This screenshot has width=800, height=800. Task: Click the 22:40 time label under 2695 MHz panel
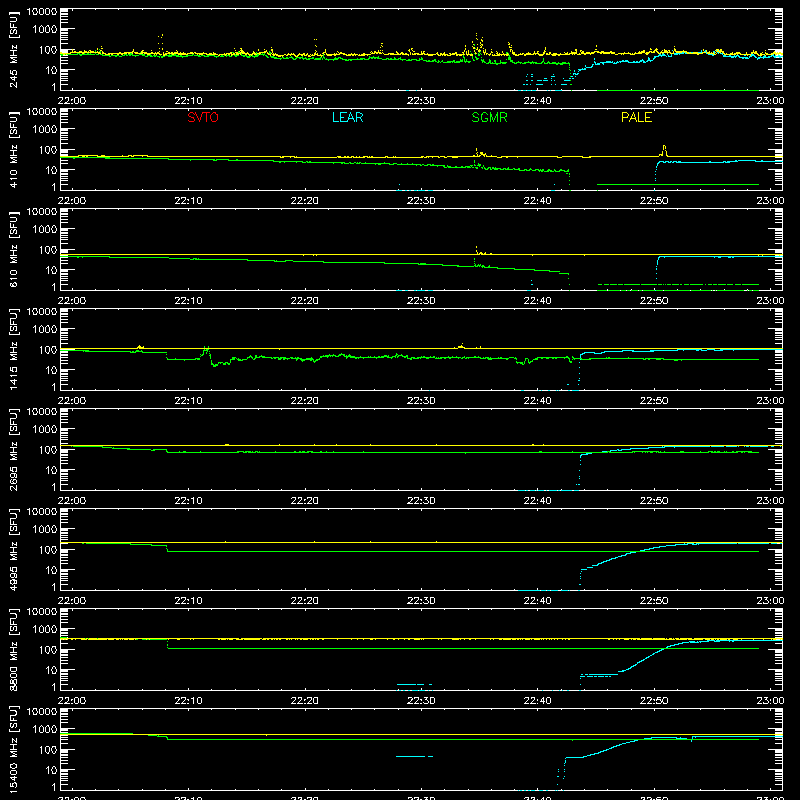[537, 501]
